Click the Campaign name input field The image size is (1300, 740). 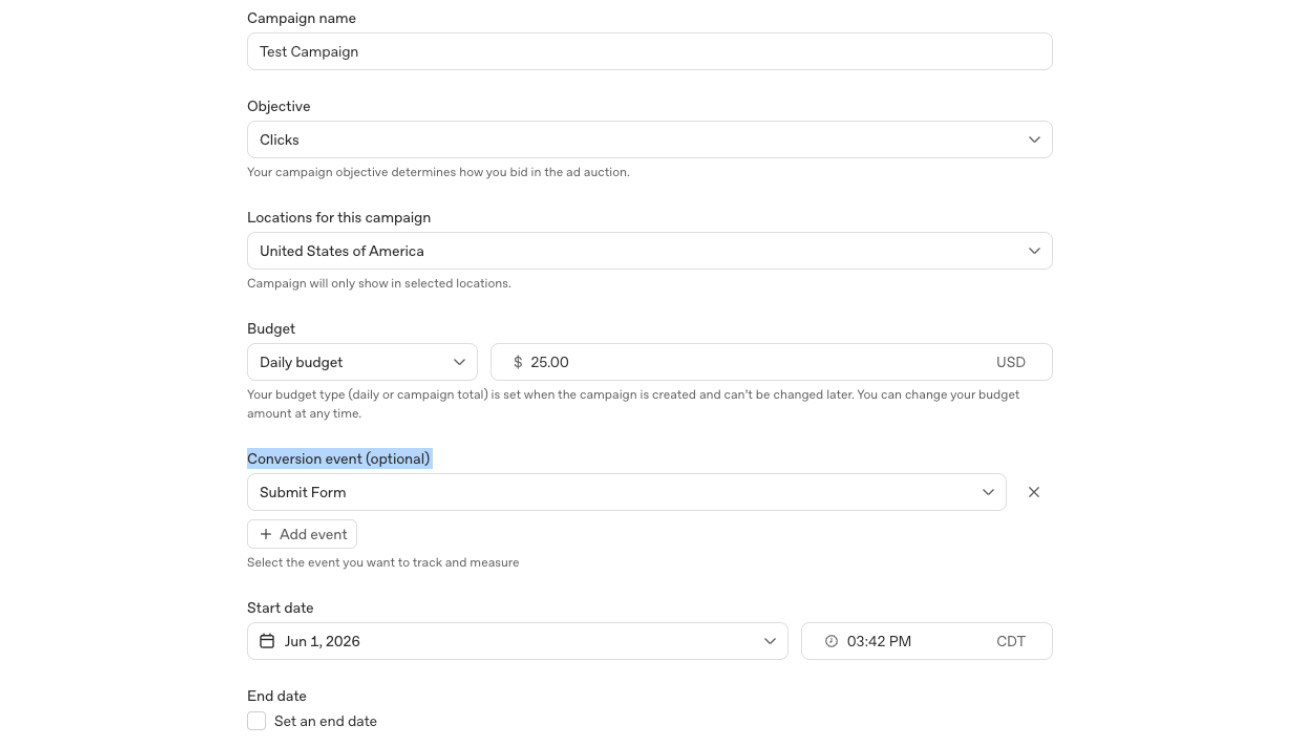[x=649, y=51]
